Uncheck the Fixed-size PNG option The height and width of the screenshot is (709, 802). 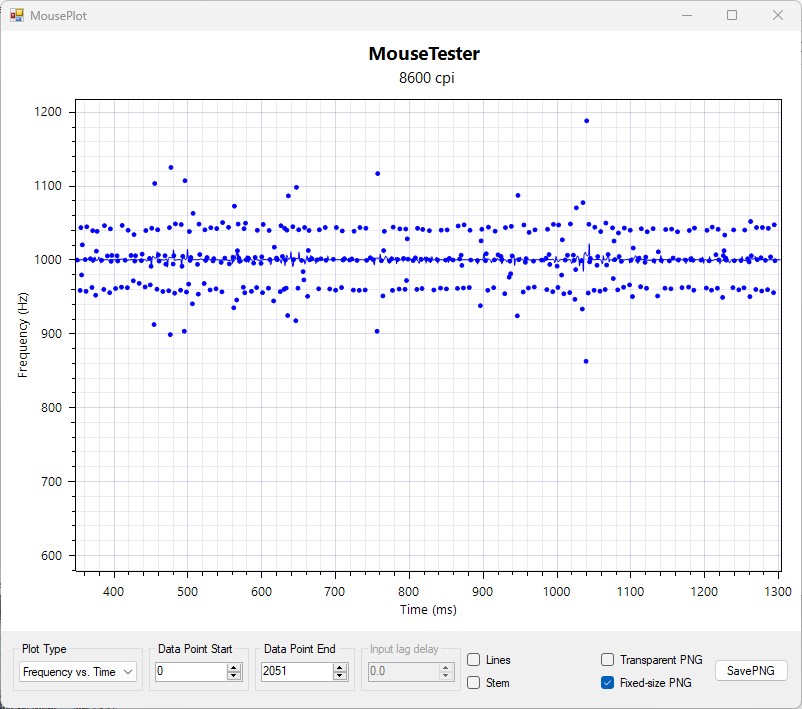coord(608,683)
